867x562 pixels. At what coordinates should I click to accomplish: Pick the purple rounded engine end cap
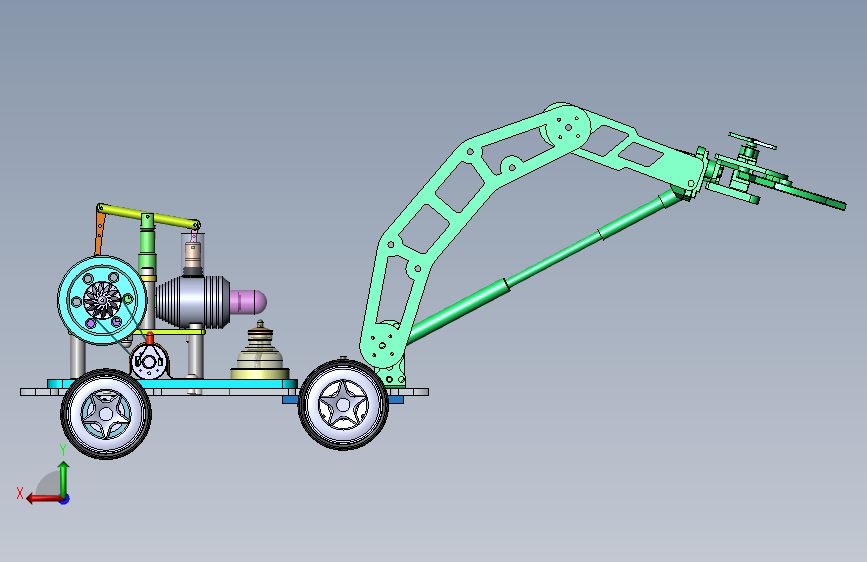(x=248, y=302)
